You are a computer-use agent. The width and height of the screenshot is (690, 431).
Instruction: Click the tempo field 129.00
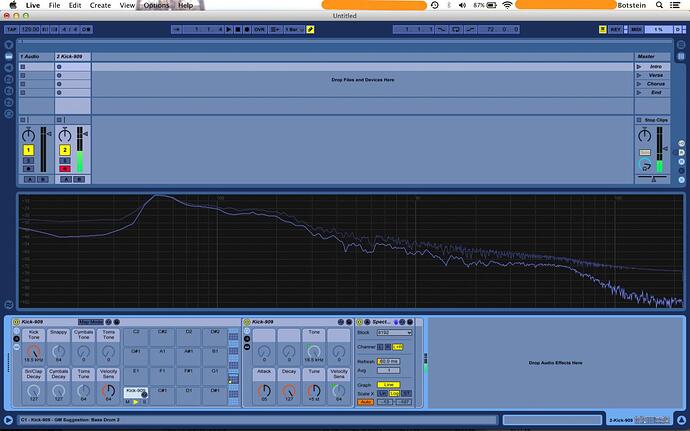pyautogui.click(x=30, y=29)
